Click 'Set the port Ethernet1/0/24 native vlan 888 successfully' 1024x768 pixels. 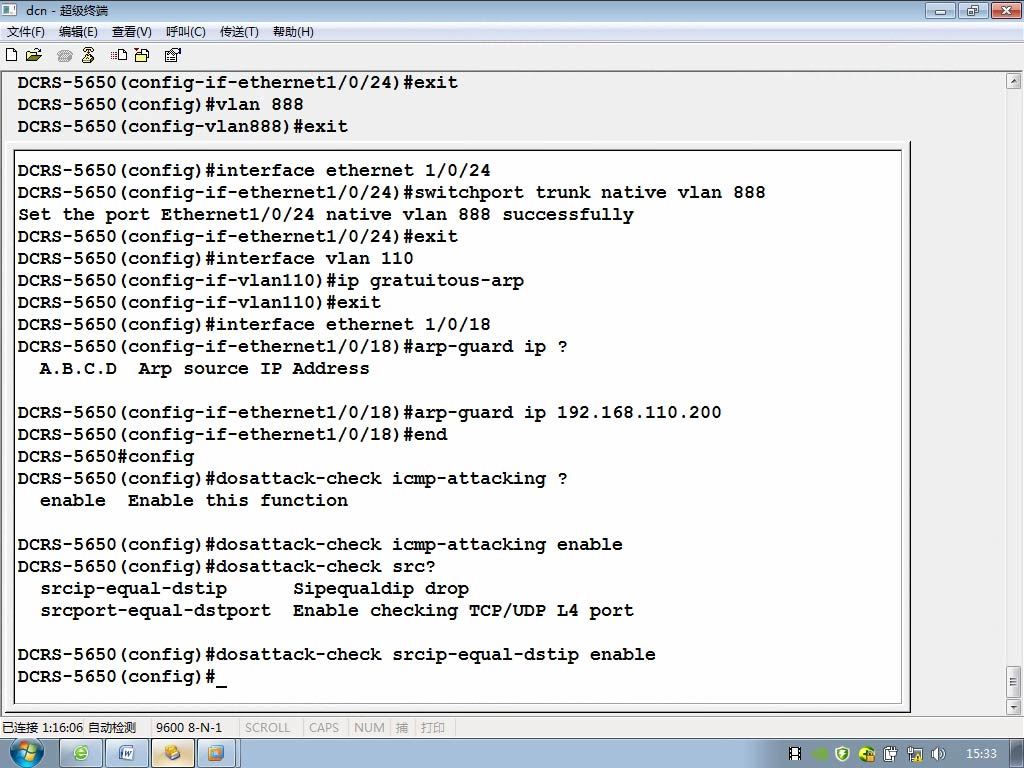click(326, 214)
